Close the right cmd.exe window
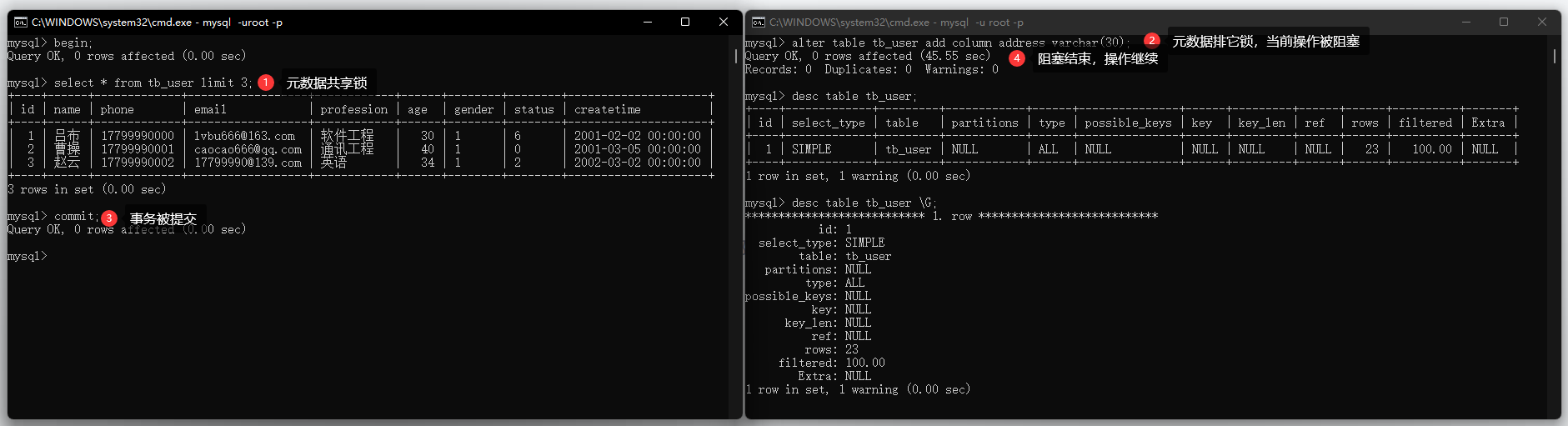1568x426 pixels. click(x=1542, y=23)
